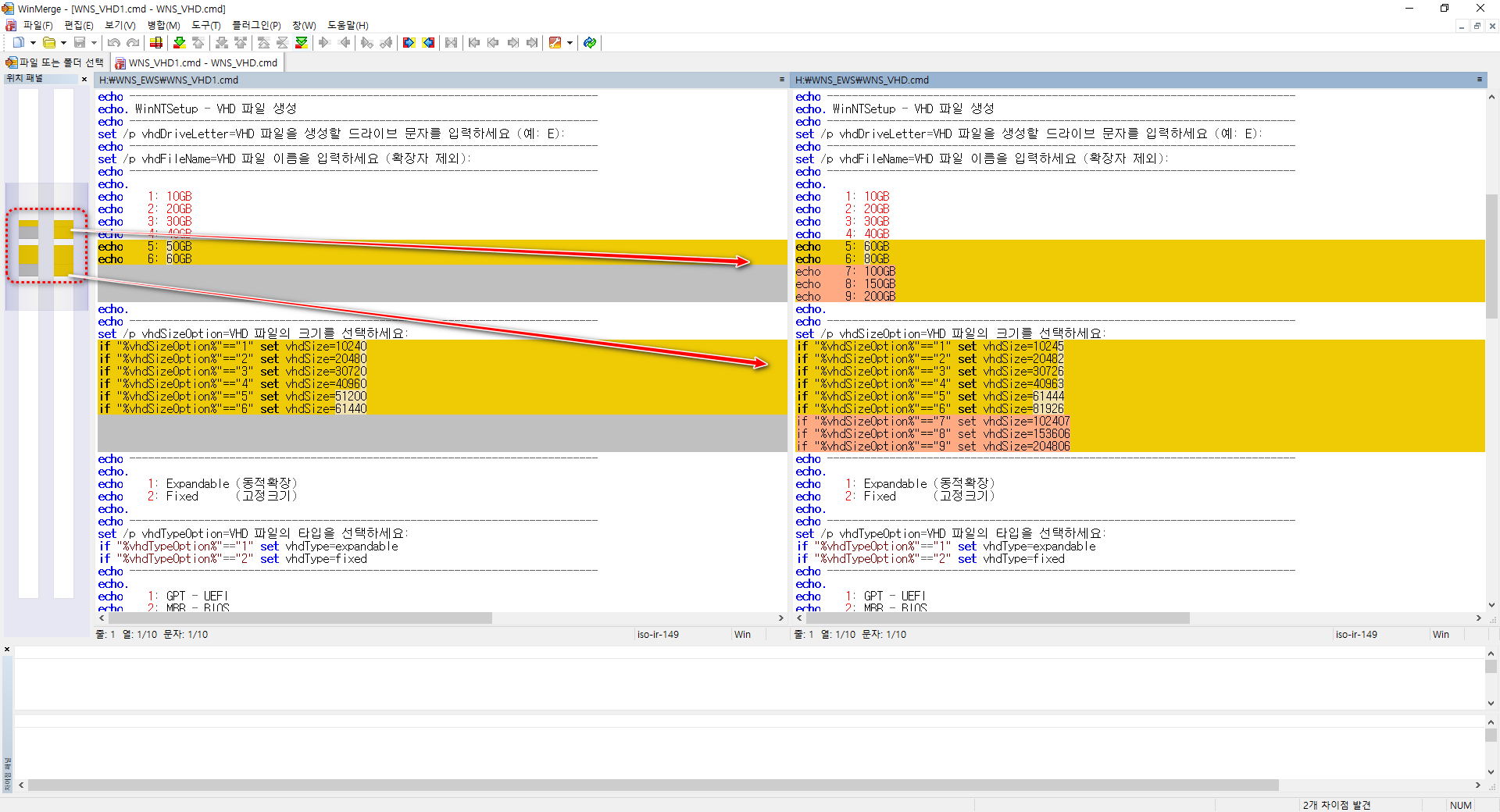The width and height of the screenshot is (1500, 812).
Task: Click the Redo toolbar icon
Action: pyautogui.click(x=133, y=43)
